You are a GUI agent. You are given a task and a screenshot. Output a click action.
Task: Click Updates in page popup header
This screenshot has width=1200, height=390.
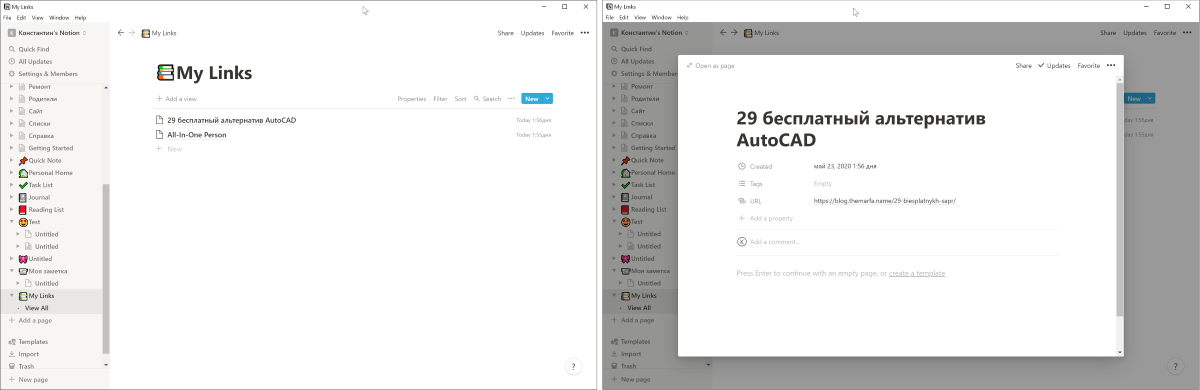(x=1054, y=66)
